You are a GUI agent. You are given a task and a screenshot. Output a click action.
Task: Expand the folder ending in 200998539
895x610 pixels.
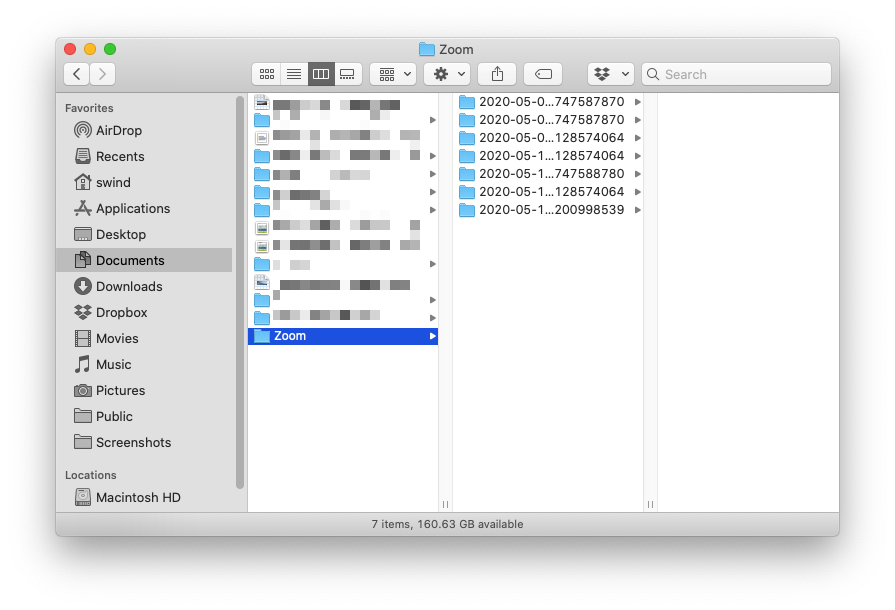point(639,209)
